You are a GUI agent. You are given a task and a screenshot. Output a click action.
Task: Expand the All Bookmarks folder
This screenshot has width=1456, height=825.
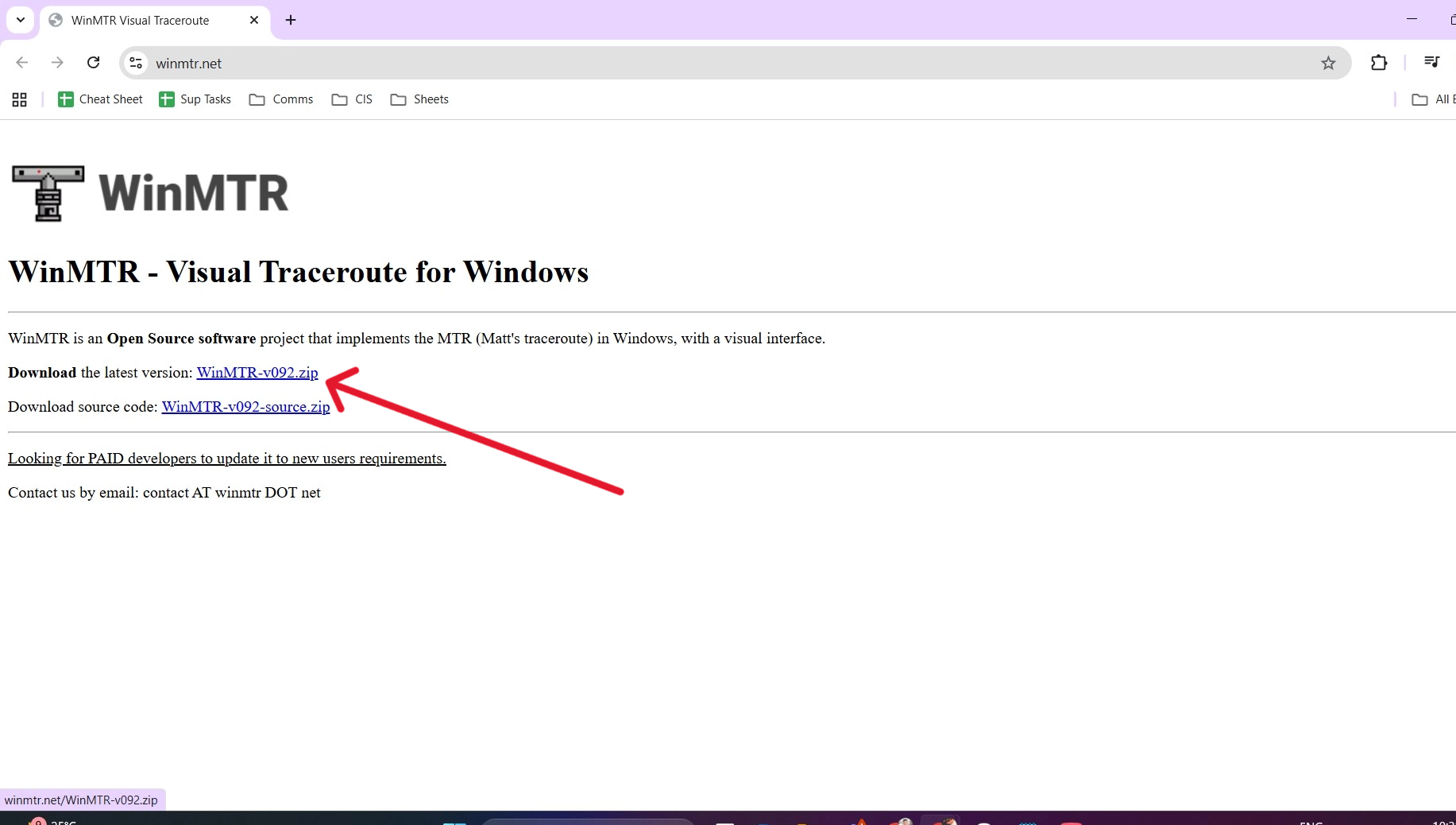point(1421,99)
